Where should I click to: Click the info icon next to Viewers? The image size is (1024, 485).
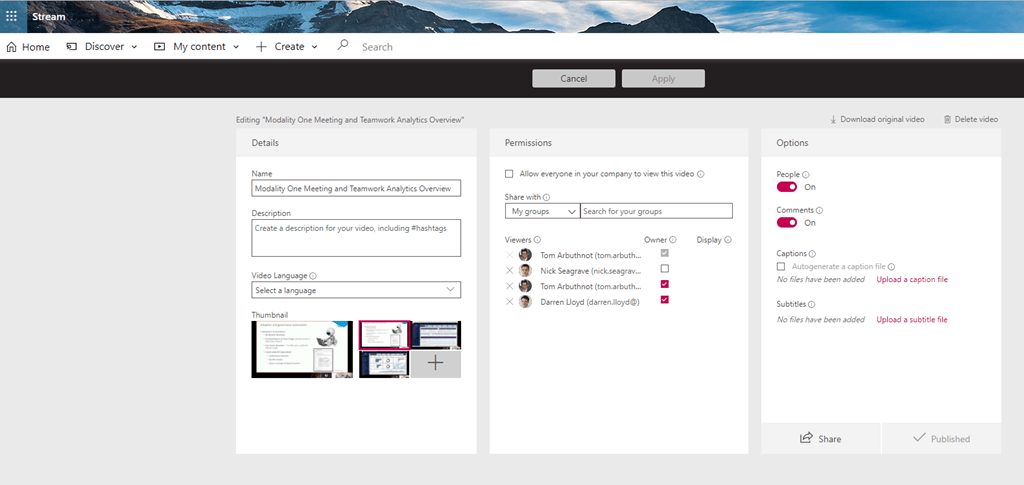(x=538, y=240)
